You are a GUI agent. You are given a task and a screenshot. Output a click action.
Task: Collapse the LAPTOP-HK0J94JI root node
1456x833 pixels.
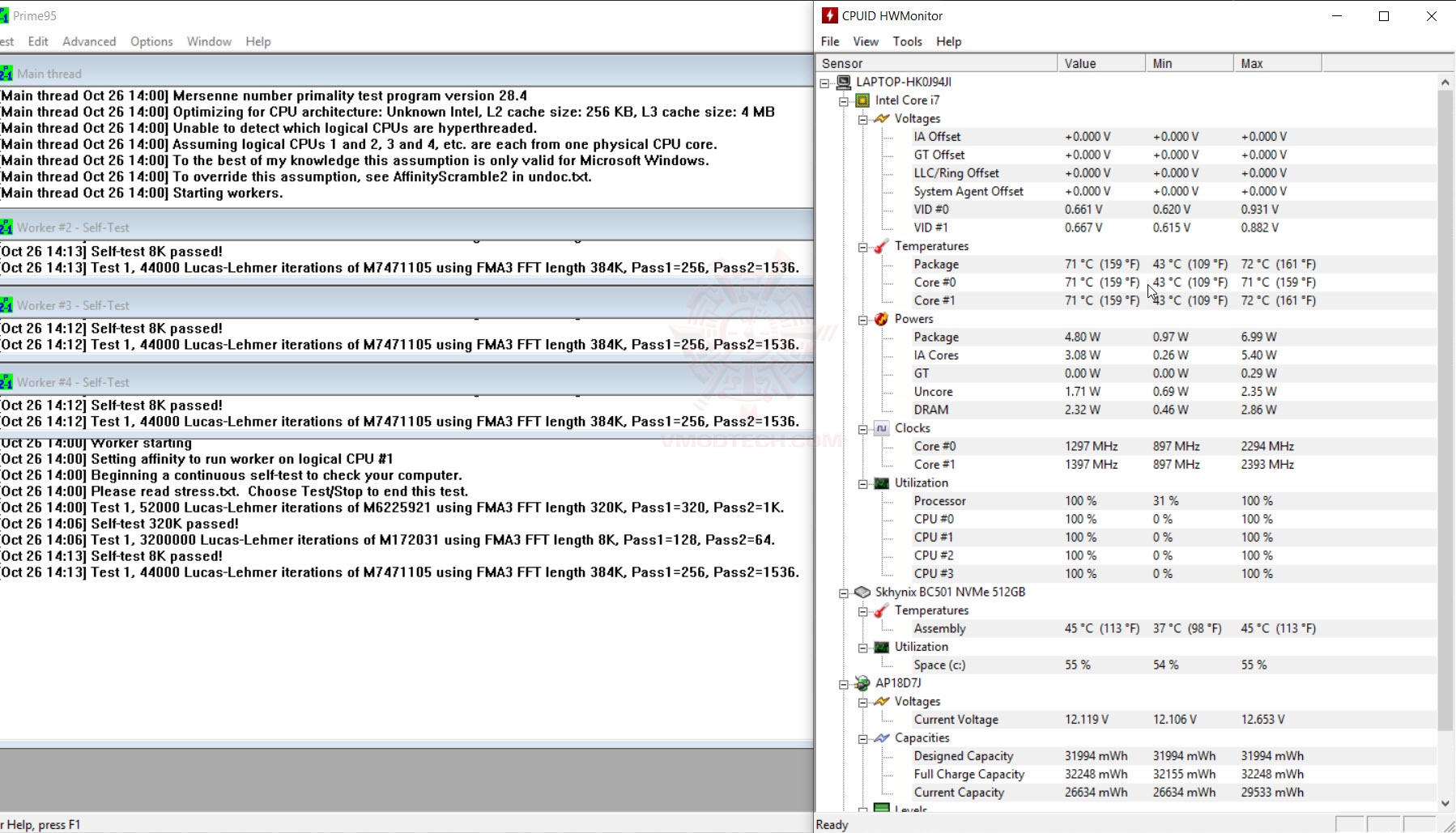(x=824, y=83)
